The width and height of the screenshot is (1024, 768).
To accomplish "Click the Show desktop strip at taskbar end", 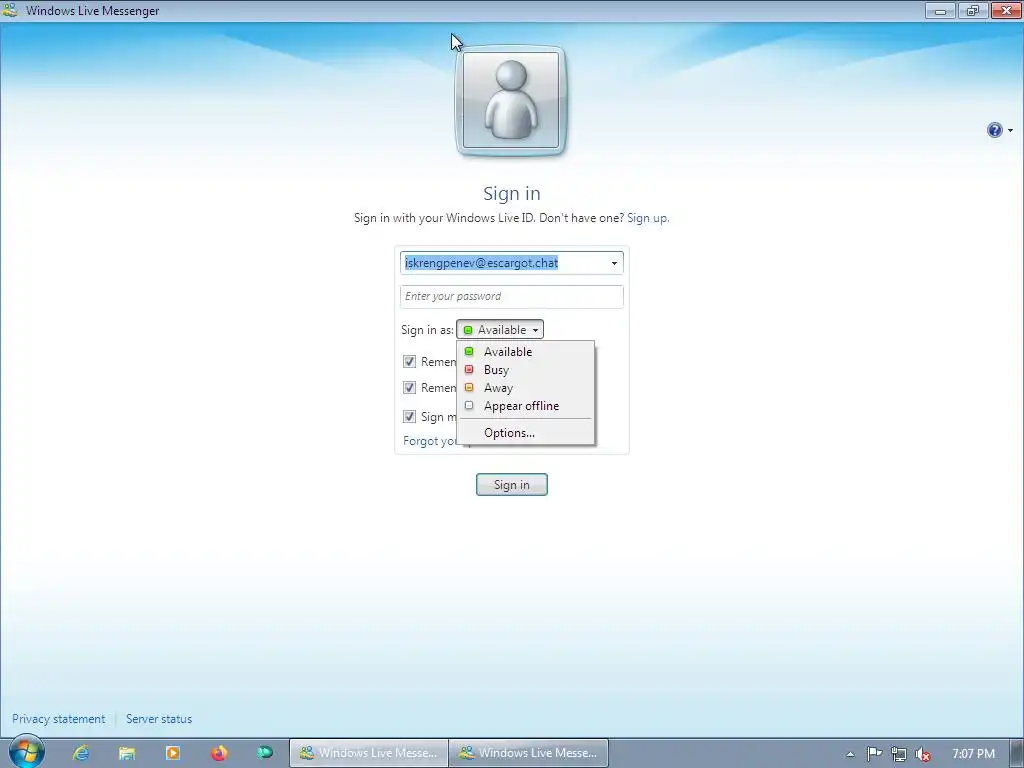I will pyautogui.click(x=1017, y=753).
